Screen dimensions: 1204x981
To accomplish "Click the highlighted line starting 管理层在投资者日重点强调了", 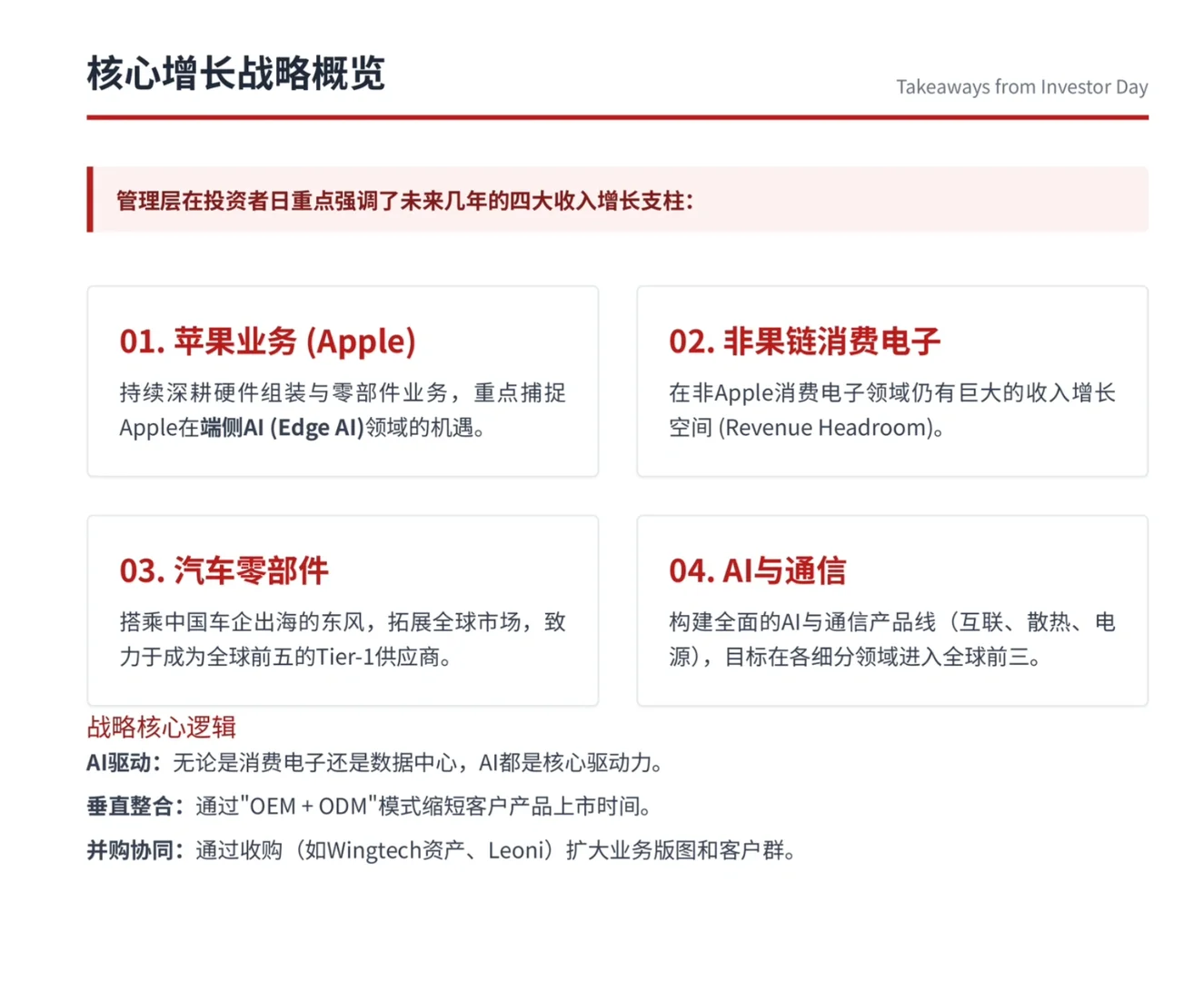I will 404,201.
